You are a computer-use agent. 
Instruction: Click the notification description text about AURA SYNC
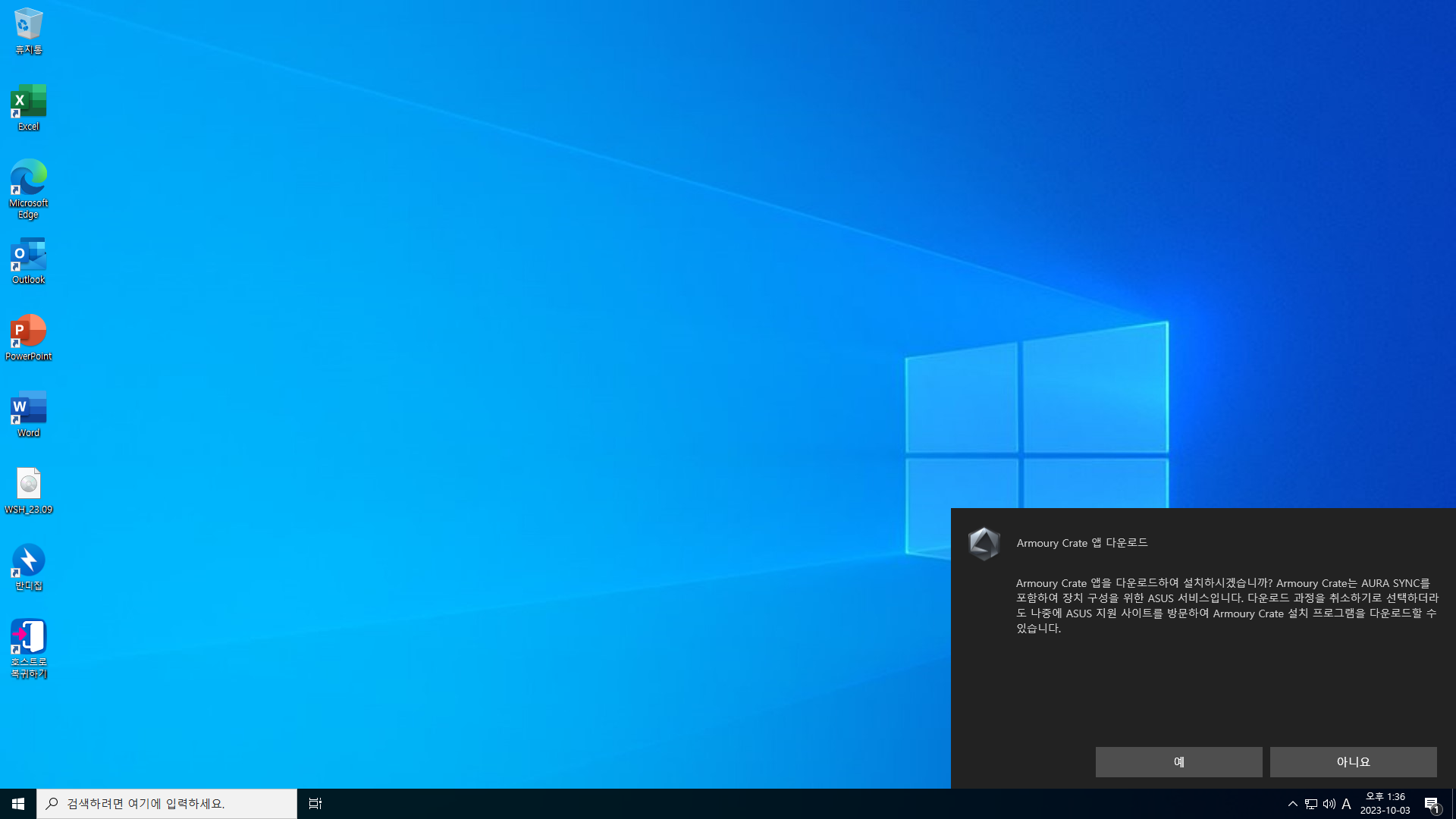coord(1227,605)
